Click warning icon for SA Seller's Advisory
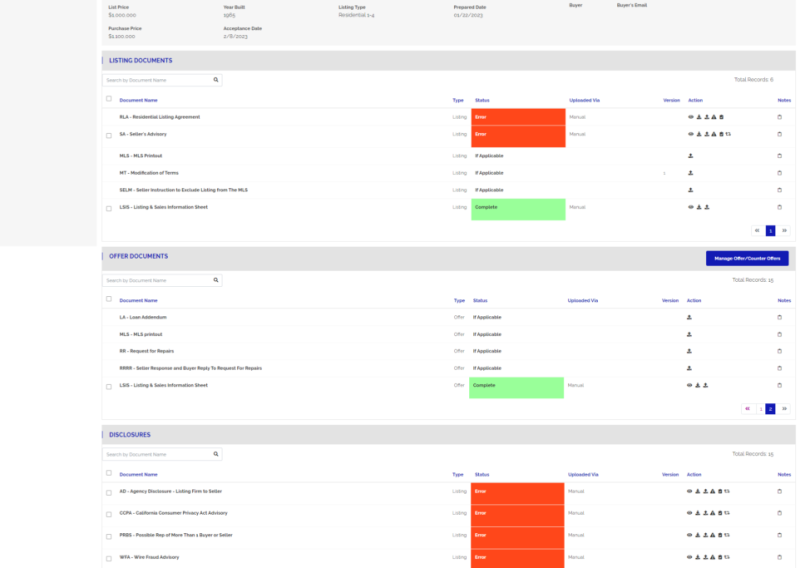800x568 pixels. (713, 134)
